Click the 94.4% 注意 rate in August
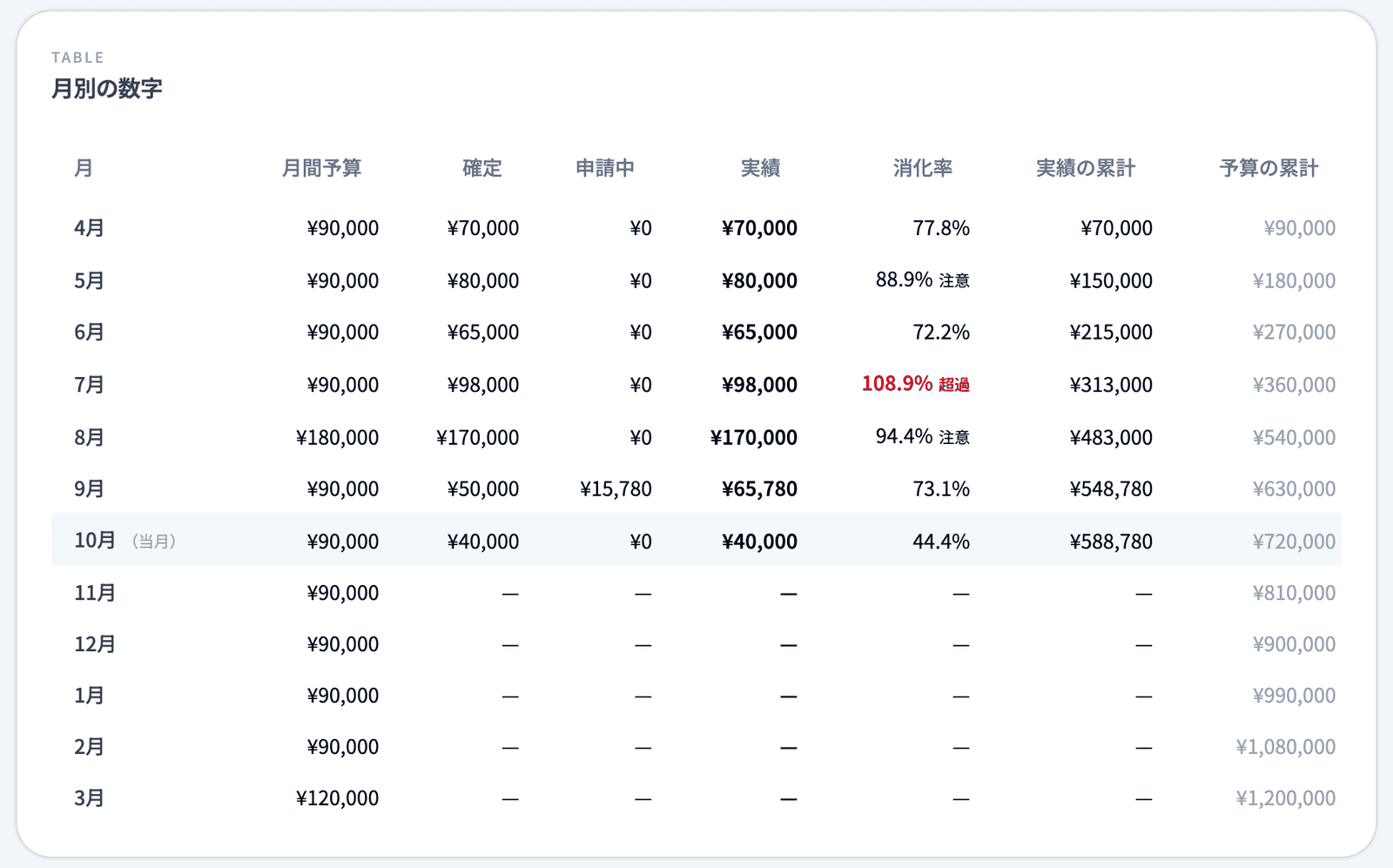 (923, 437)
